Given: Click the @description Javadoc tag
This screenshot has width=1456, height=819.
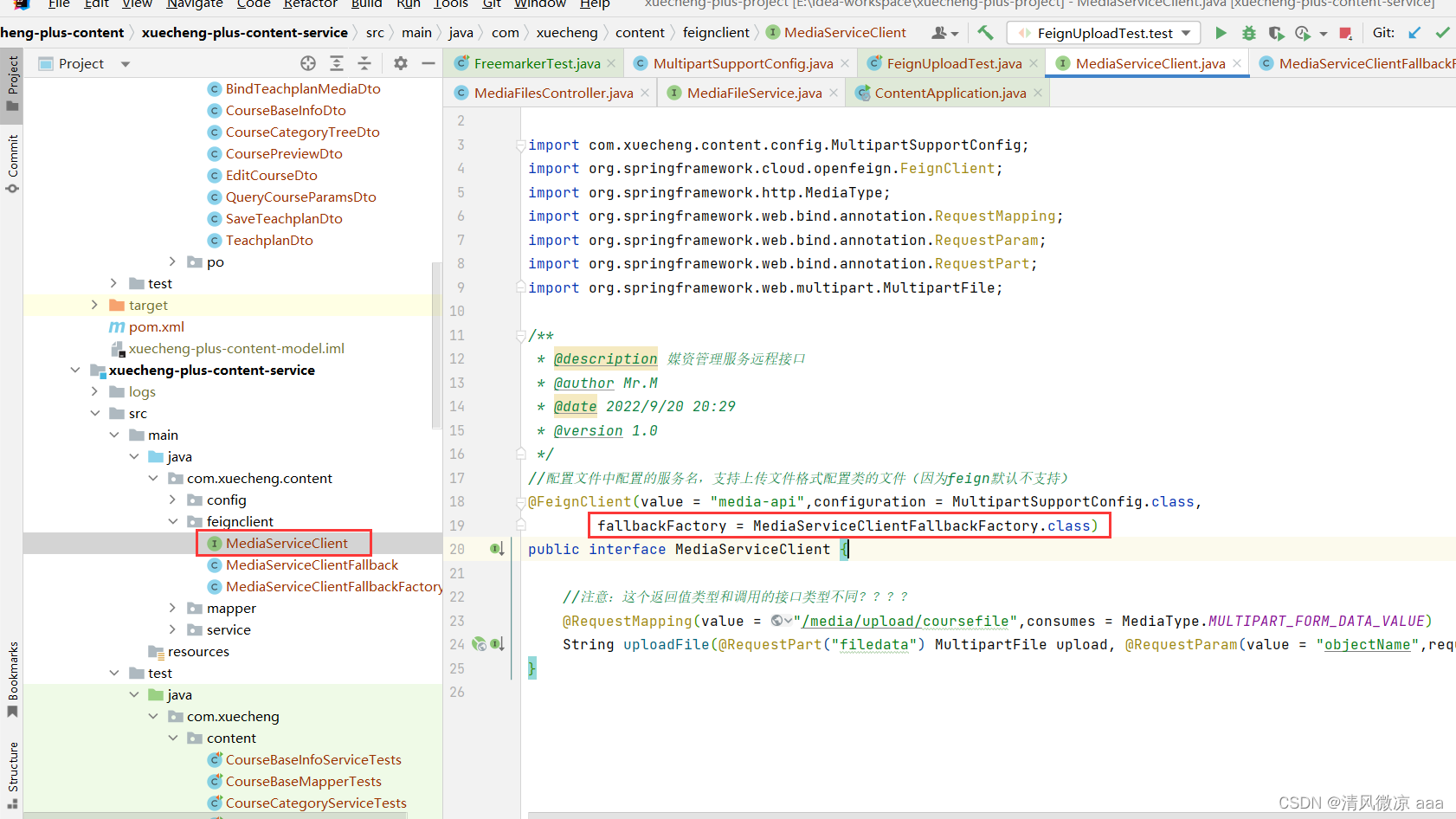Looking at the screenshot, I should point(606,358).
